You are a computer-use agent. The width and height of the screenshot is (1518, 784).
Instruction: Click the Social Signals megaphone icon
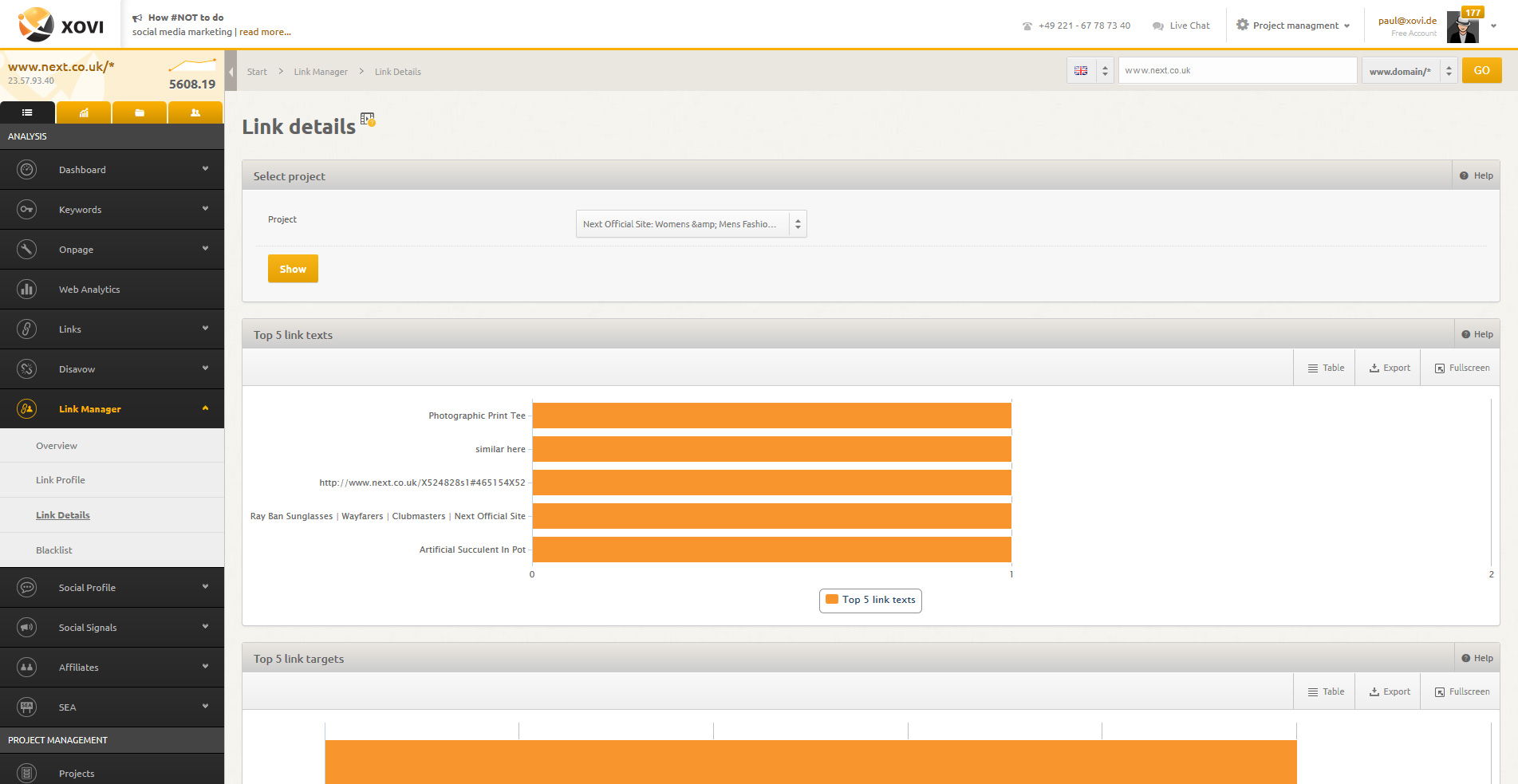[27, 628]
